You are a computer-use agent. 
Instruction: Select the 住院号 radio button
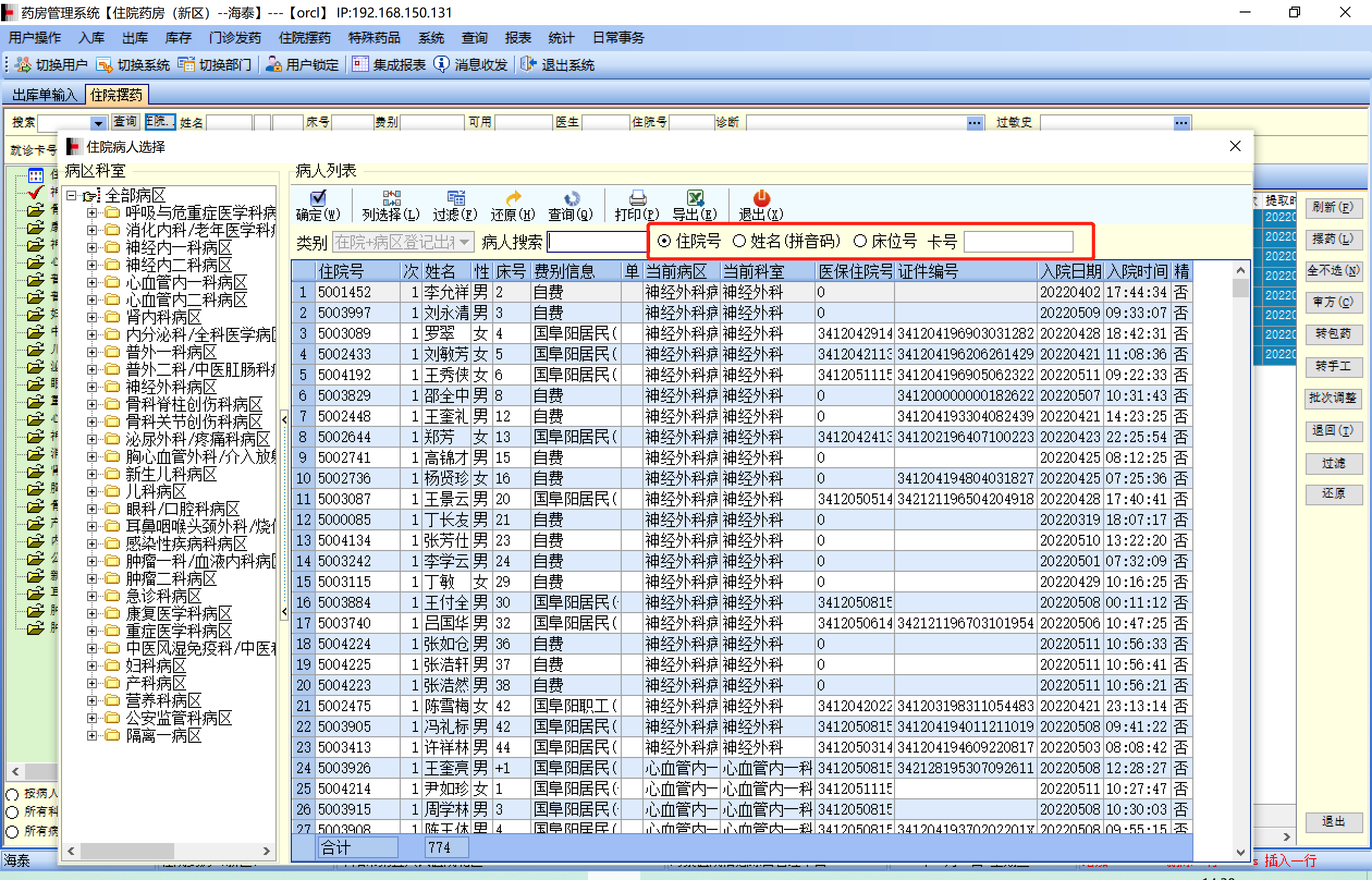coord(664,241)
